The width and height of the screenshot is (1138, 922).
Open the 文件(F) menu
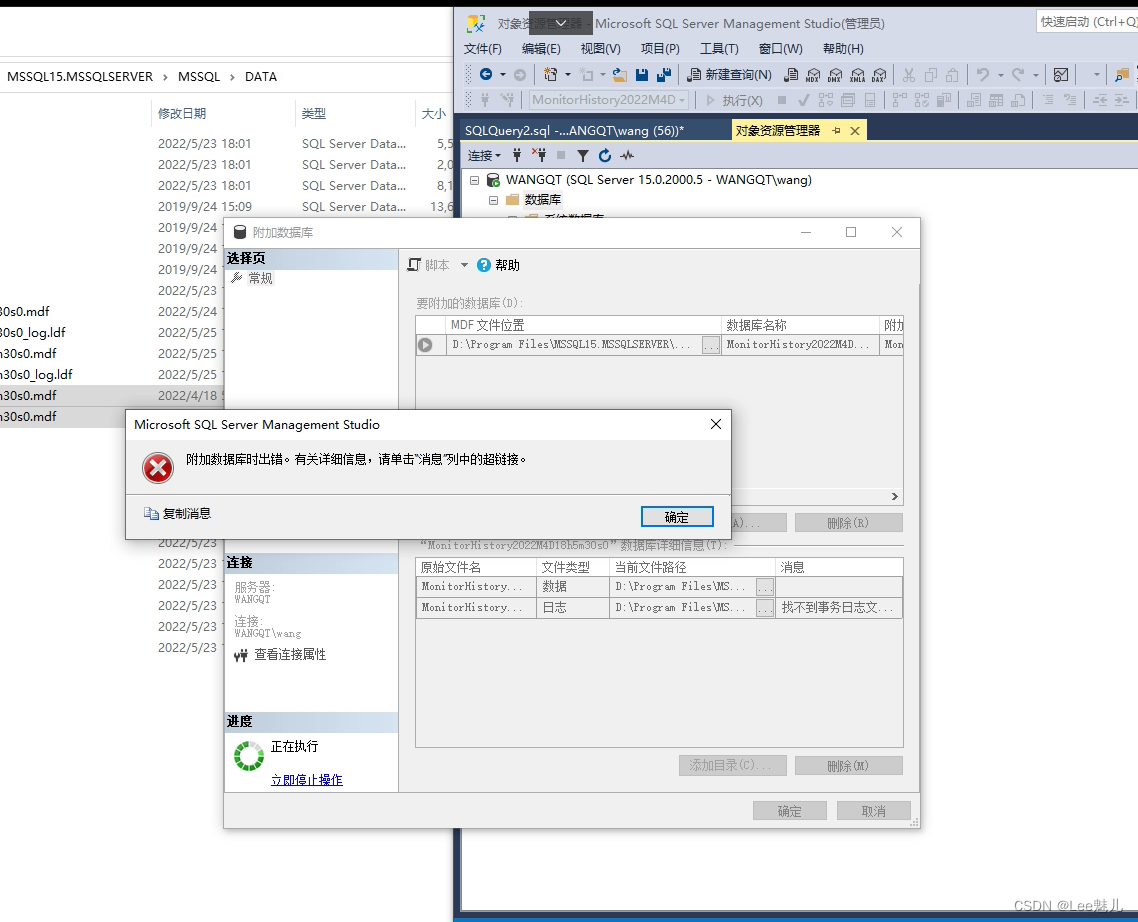483,49
